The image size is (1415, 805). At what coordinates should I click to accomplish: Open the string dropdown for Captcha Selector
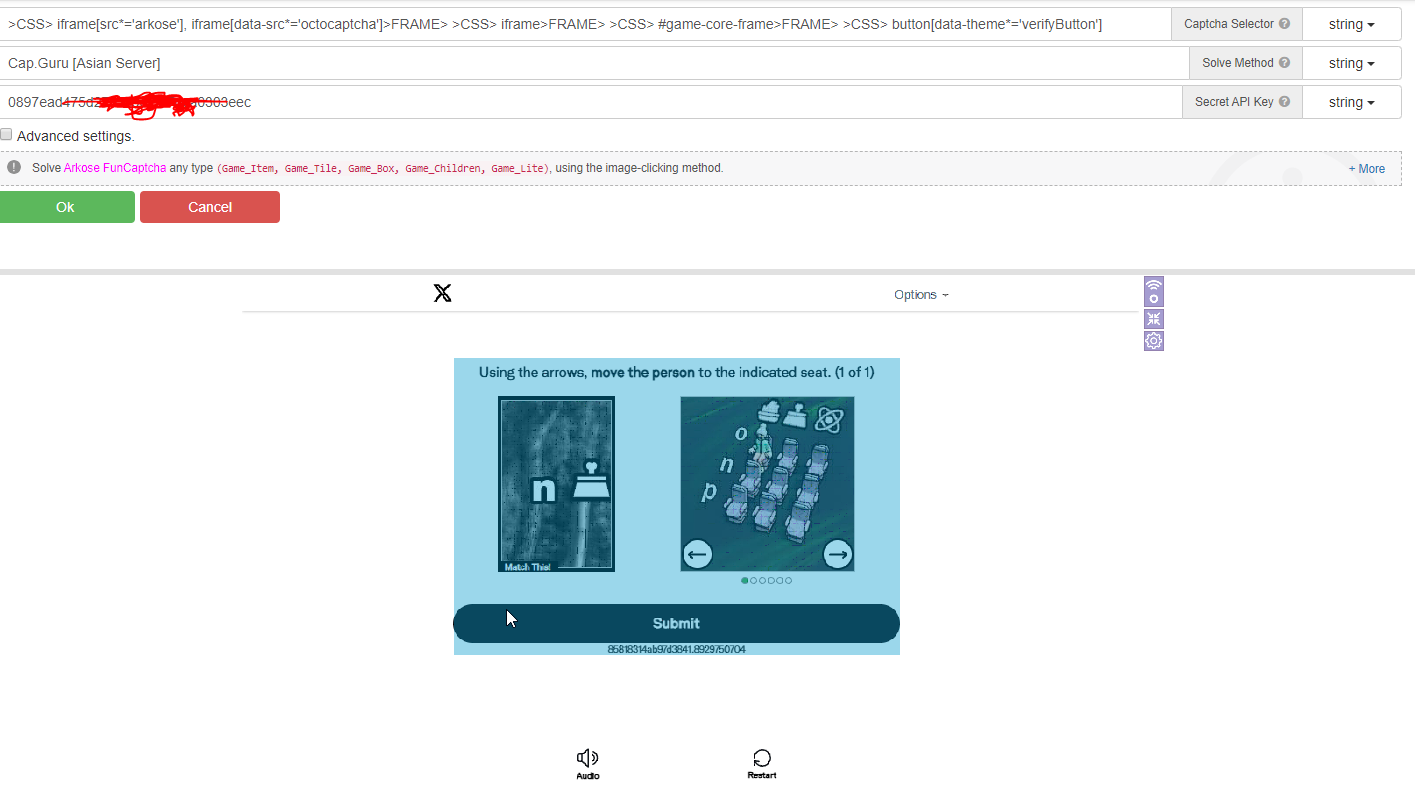pos(1351,24)
